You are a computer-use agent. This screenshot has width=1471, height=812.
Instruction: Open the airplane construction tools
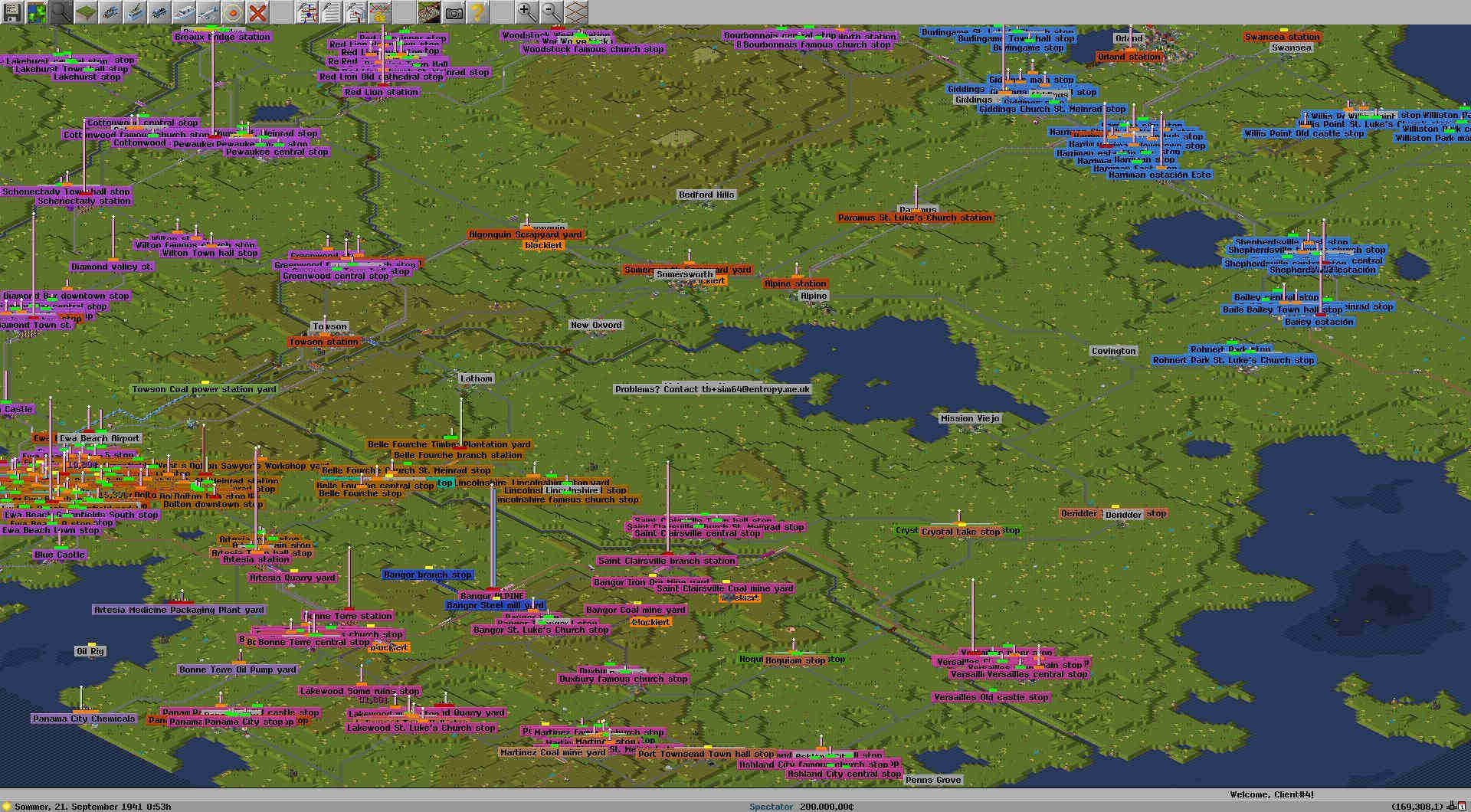coord(208,11)
